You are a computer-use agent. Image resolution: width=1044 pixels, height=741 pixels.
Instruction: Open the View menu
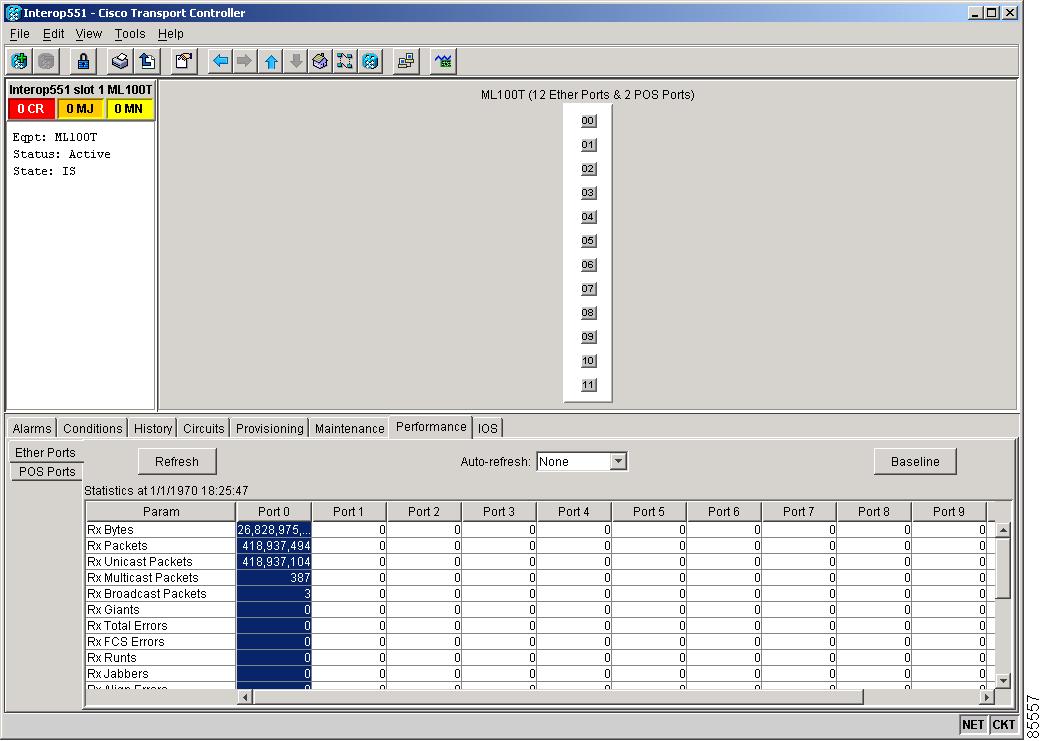point(89,33)
